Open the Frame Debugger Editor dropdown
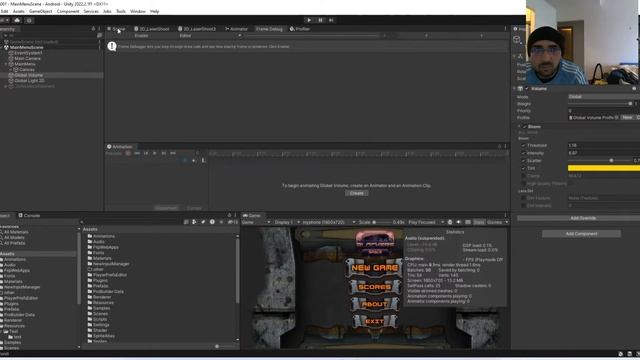Viewport: 640px width, 360px height. [210, 36]
